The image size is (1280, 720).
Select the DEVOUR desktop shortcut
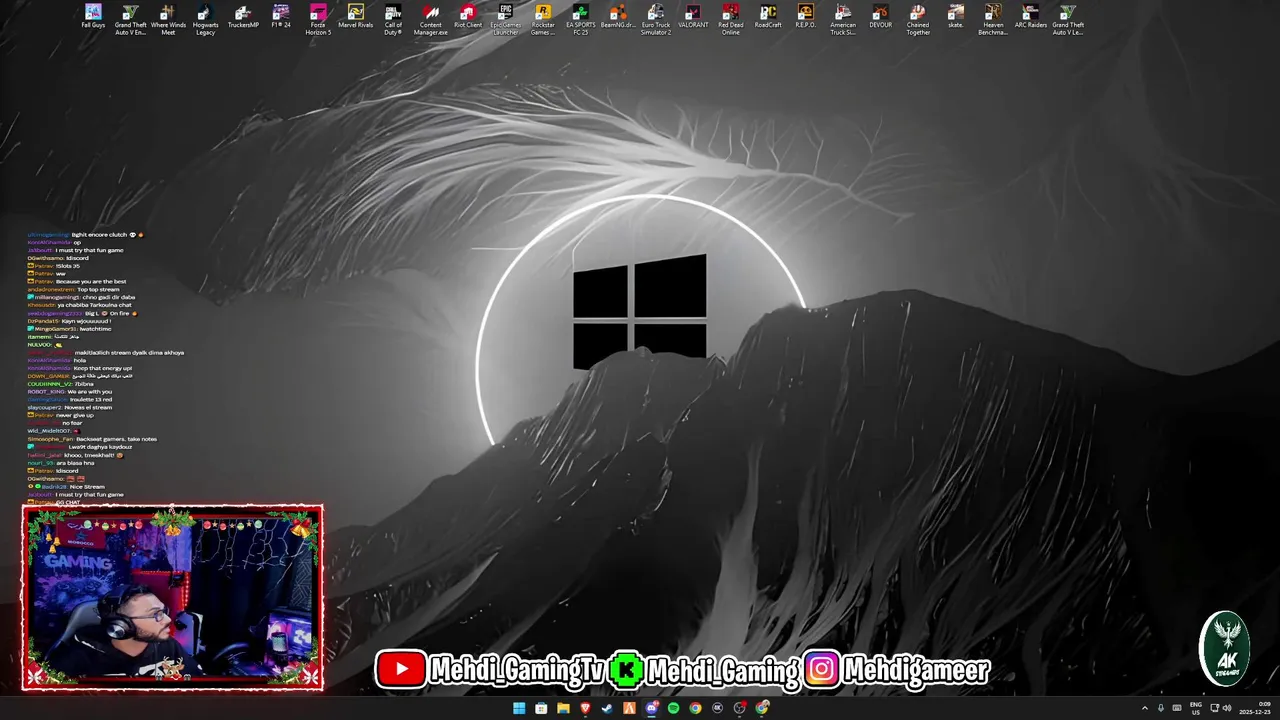tap(880, 17)
